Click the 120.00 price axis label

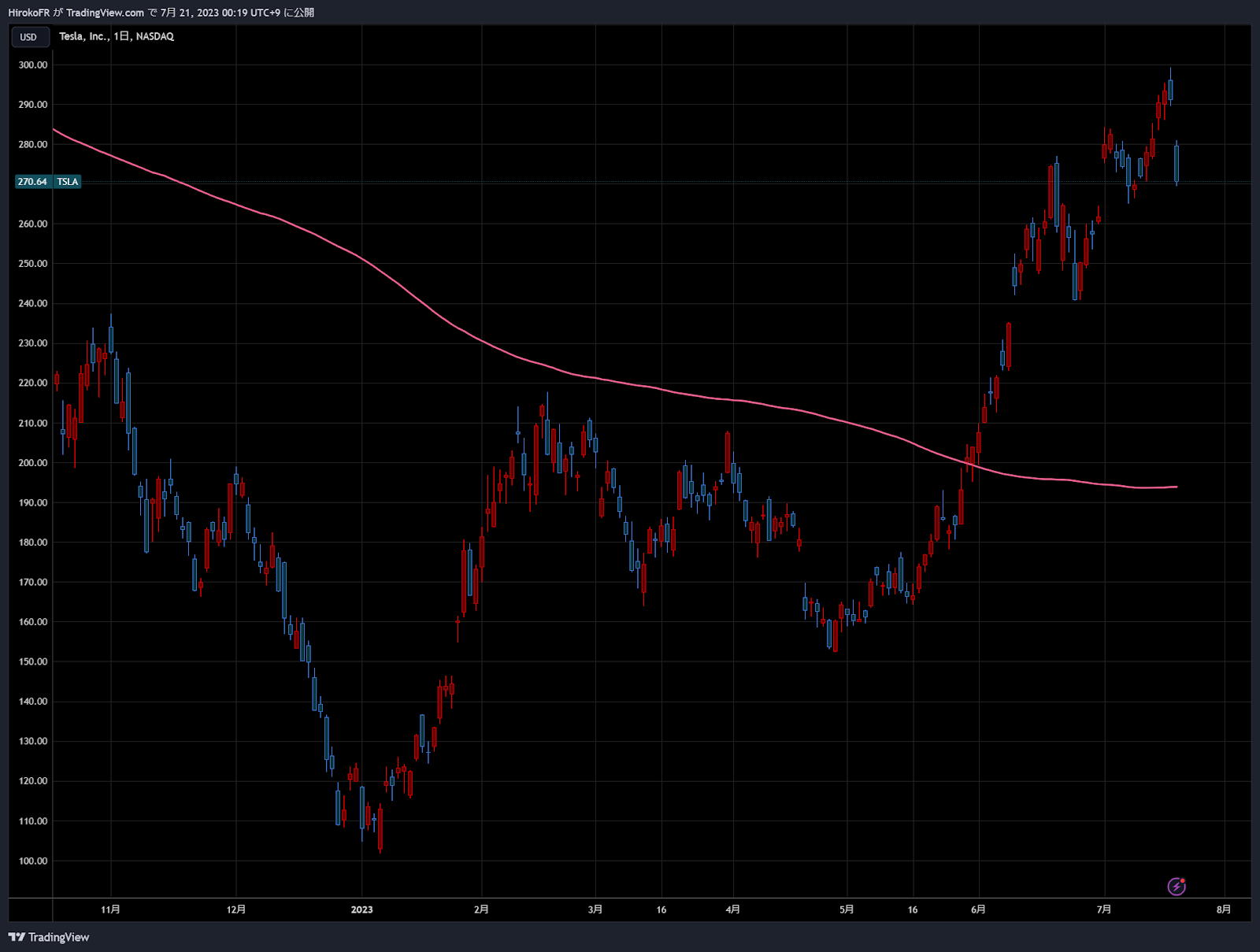[x=33, y=781]
